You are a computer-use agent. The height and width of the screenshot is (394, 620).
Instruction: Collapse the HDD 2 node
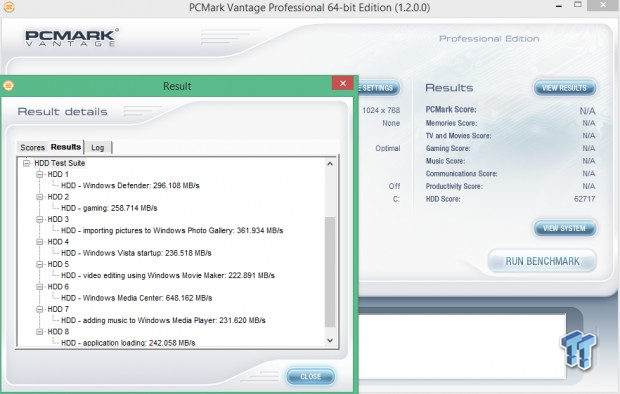point(40,197)
